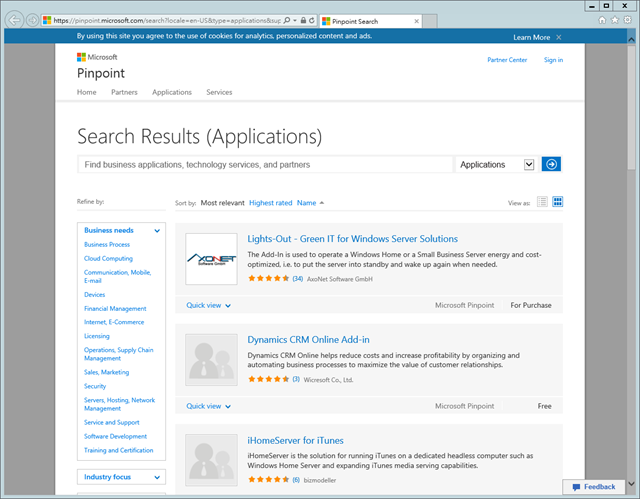Close the Pinpoint Search tab
This screenshot has height=499, width=640.
pos(416,21)
